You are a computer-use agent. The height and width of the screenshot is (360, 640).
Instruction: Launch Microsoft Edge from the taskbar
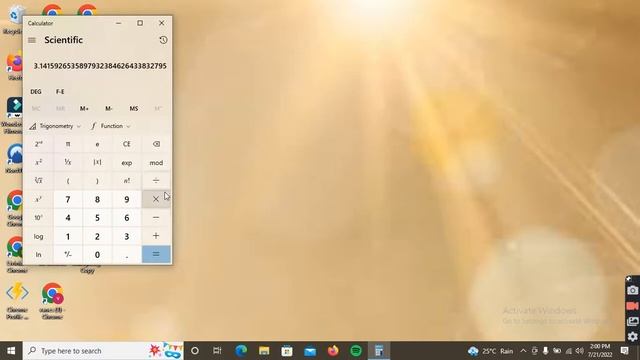click(x=241, y=351)
